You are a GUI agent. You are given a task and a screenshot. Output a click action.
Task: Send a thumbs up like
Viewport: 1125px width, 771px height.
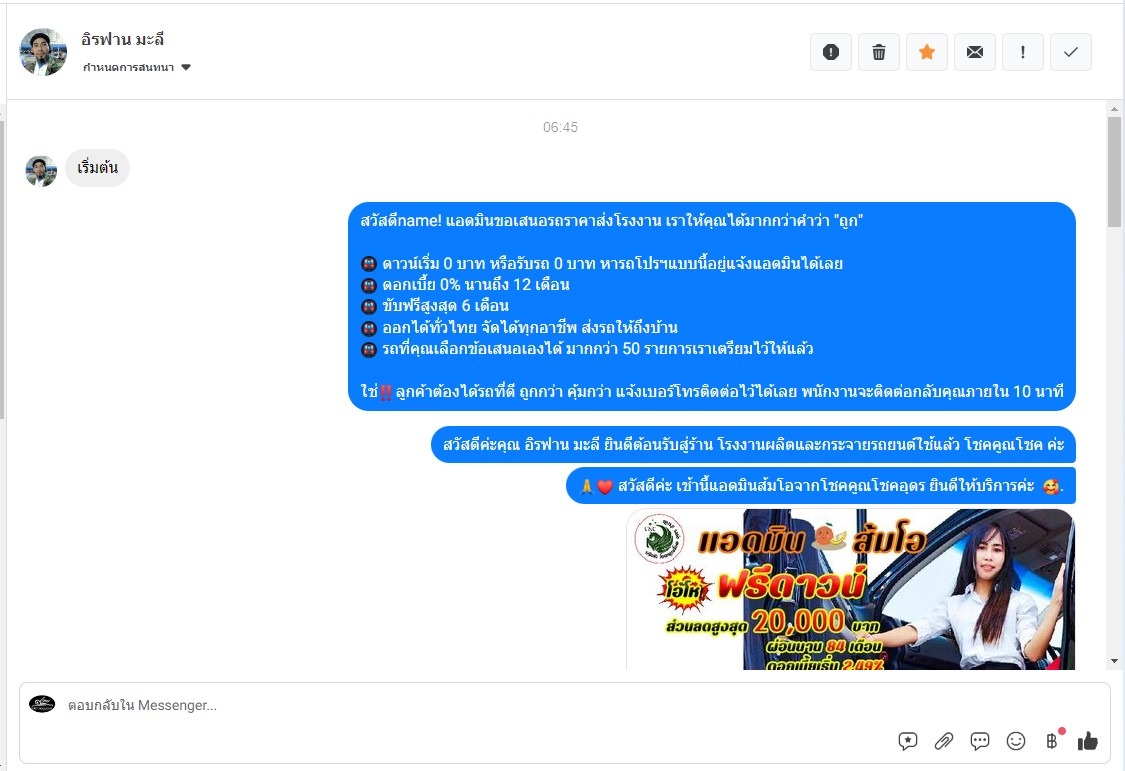[1088, 741]
